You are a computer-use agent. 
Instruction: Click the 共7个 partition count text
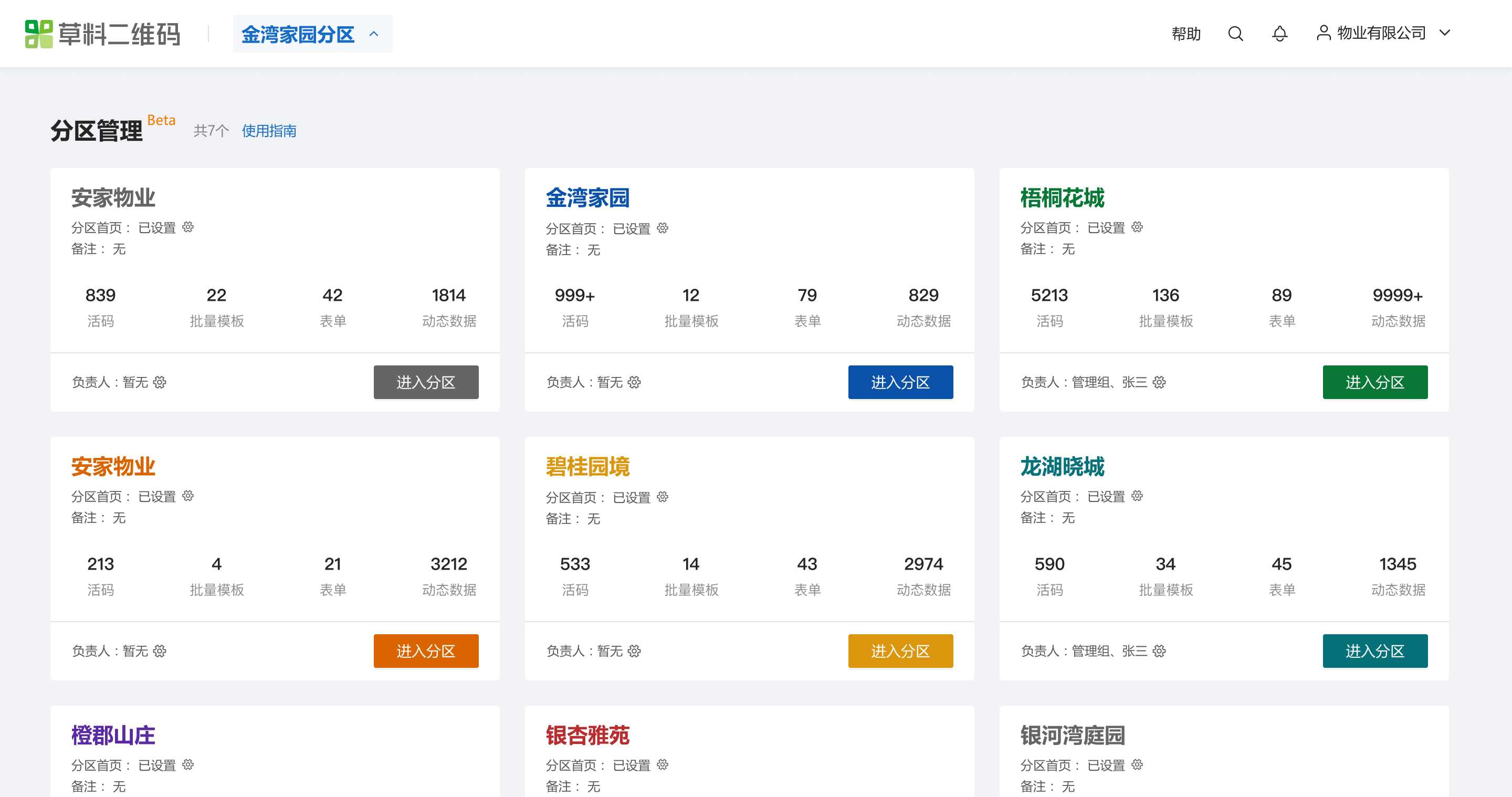tap(211, 131)
